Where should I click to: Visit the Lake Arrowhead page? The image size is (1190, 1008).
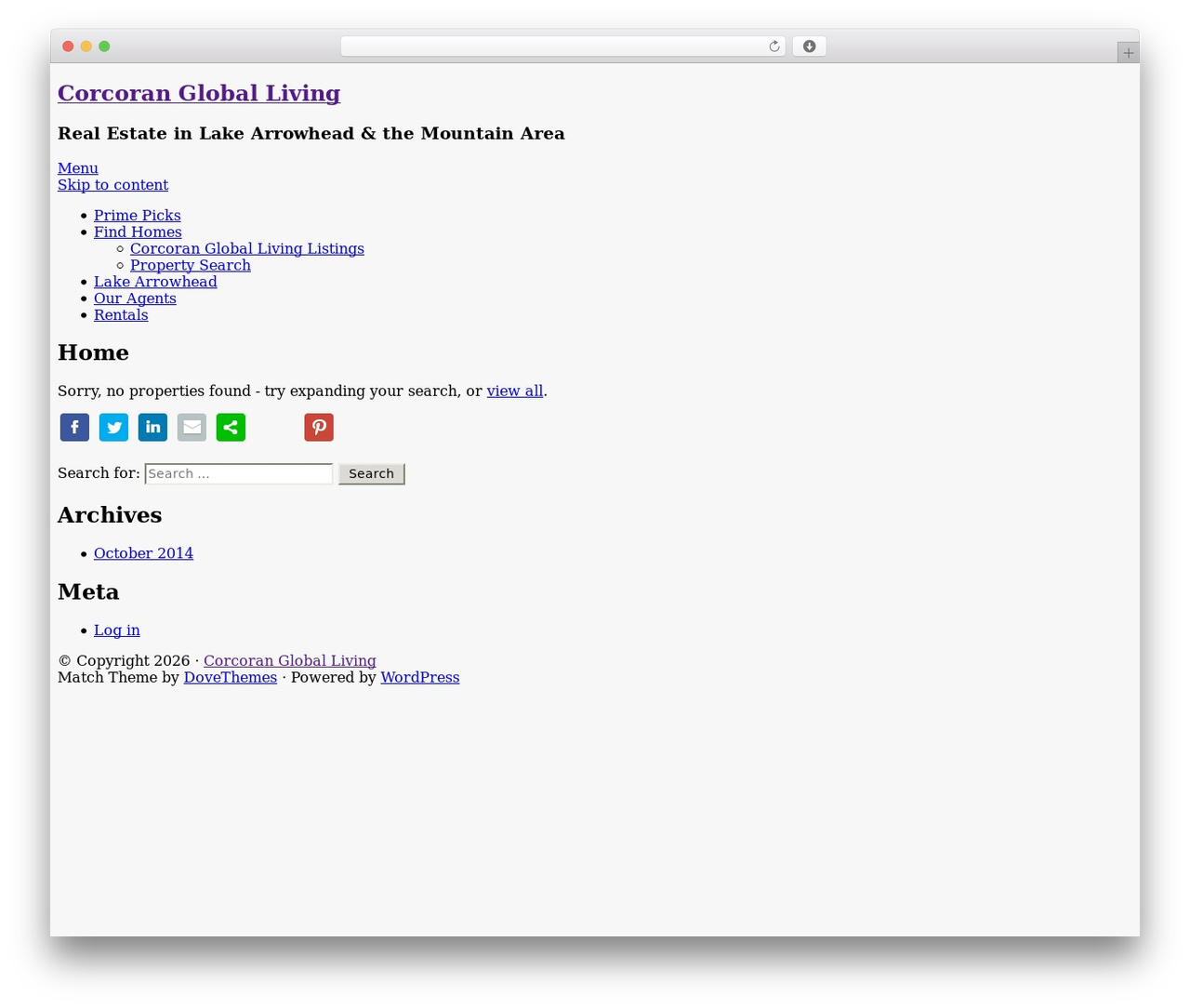point(155,282)
